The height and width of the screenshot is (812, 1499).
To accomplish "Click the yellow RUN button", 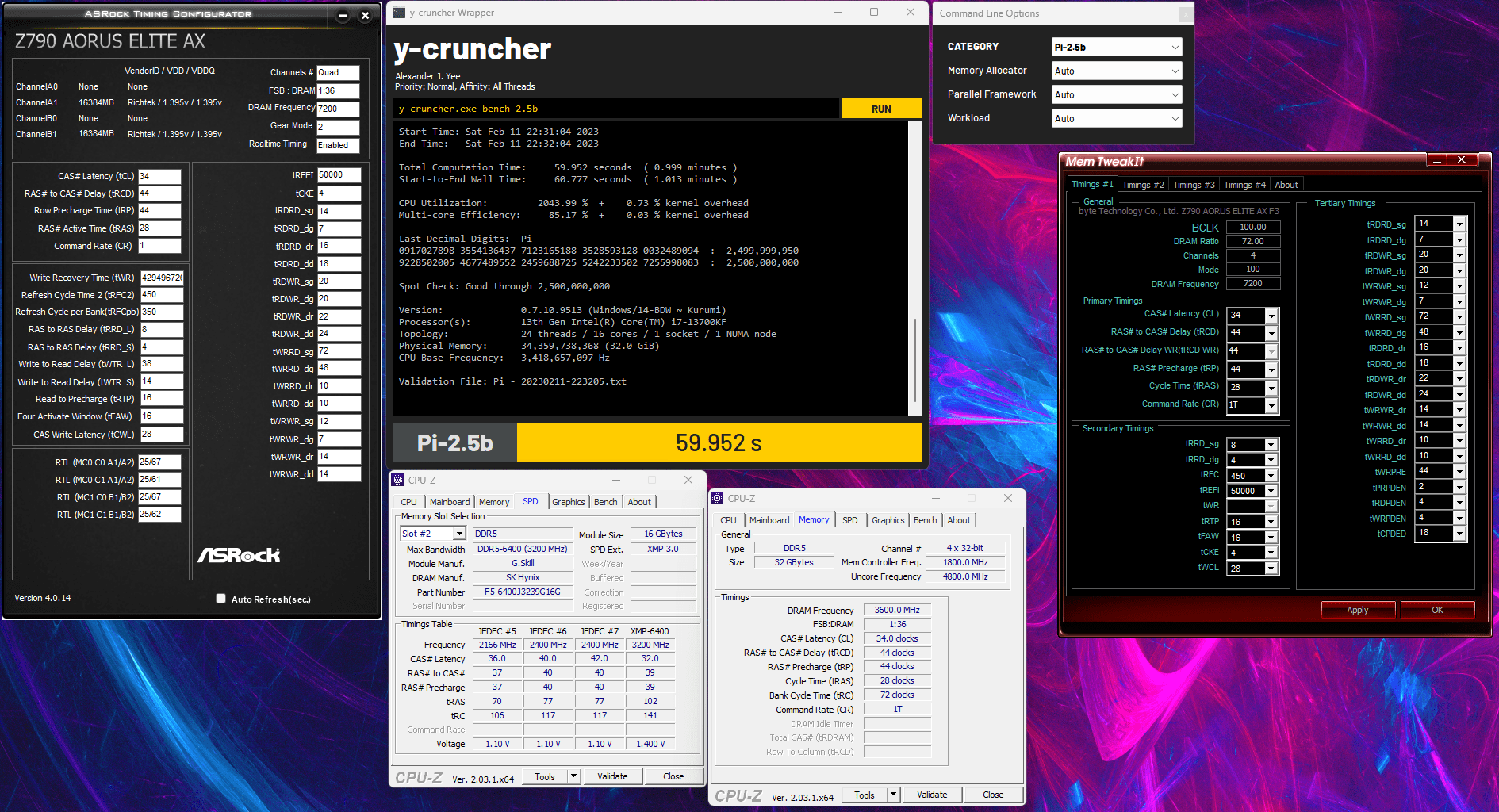I will [881, 109].
